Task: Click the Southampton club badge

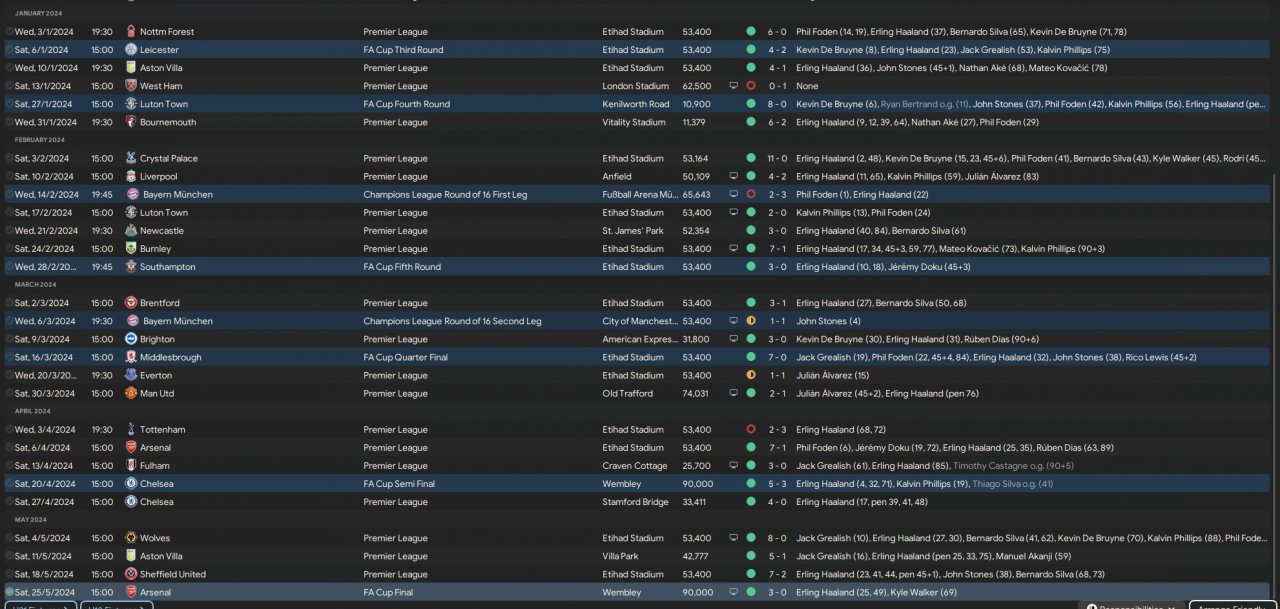Action: (131, 267)
